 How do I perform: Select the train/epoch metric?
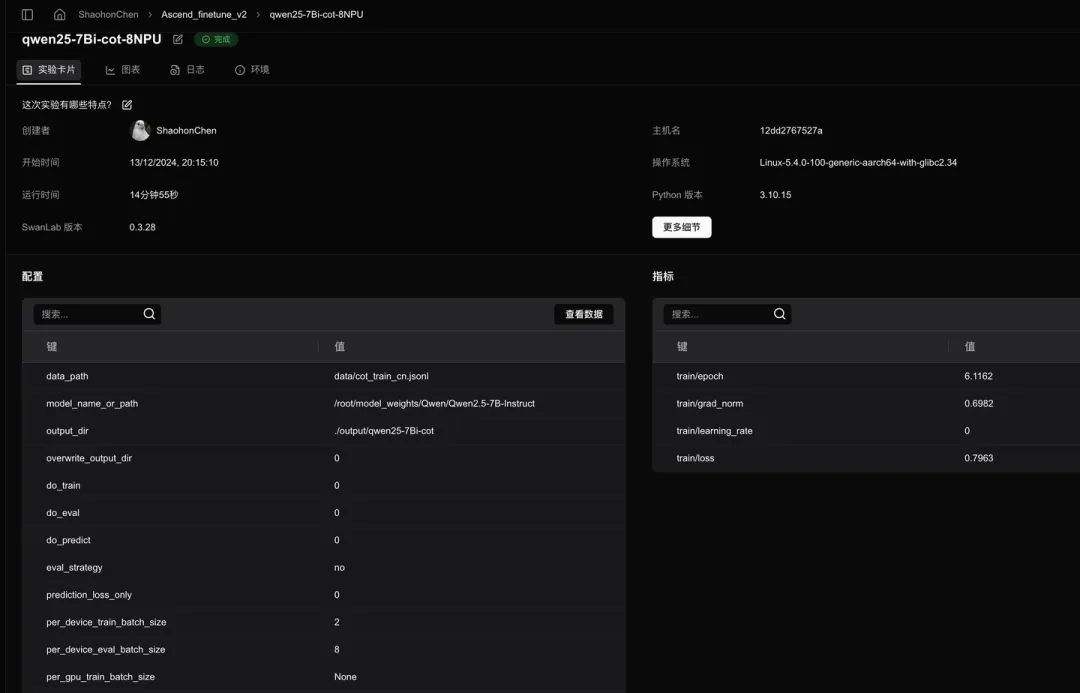(700, 376)
